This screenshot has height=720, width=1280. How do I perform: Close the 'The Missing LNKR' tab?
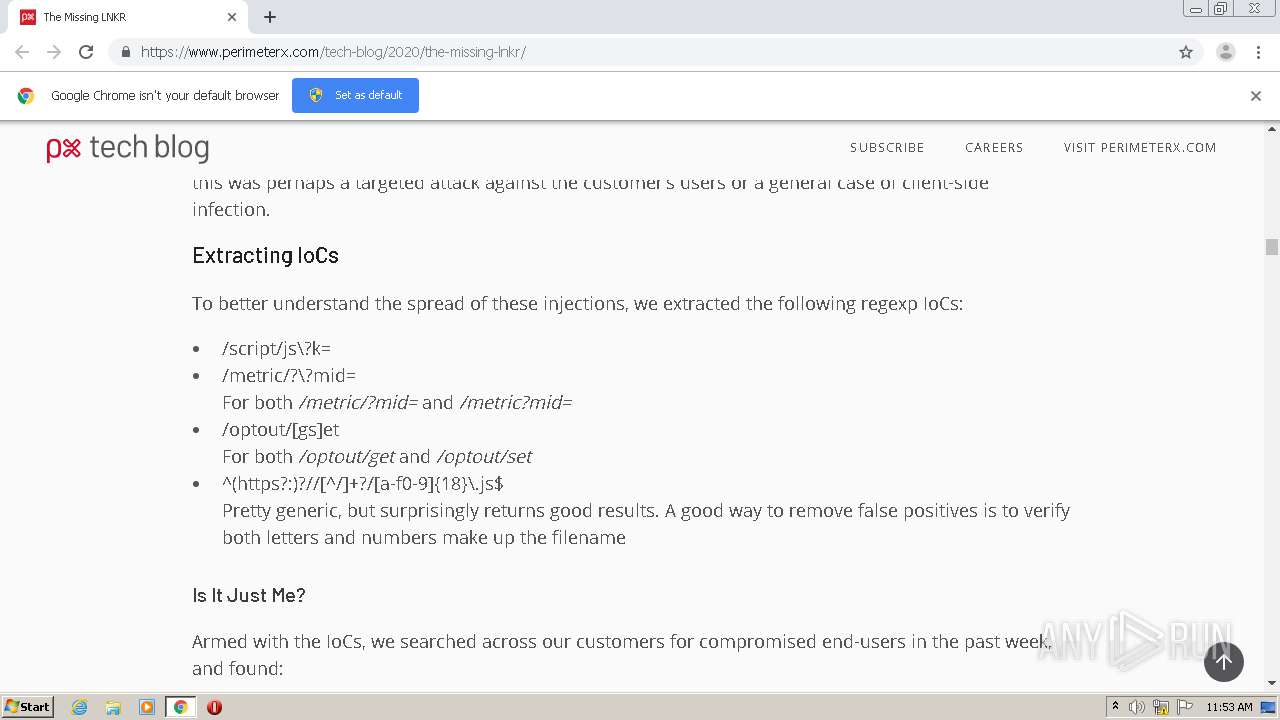(x=232, y=17)
